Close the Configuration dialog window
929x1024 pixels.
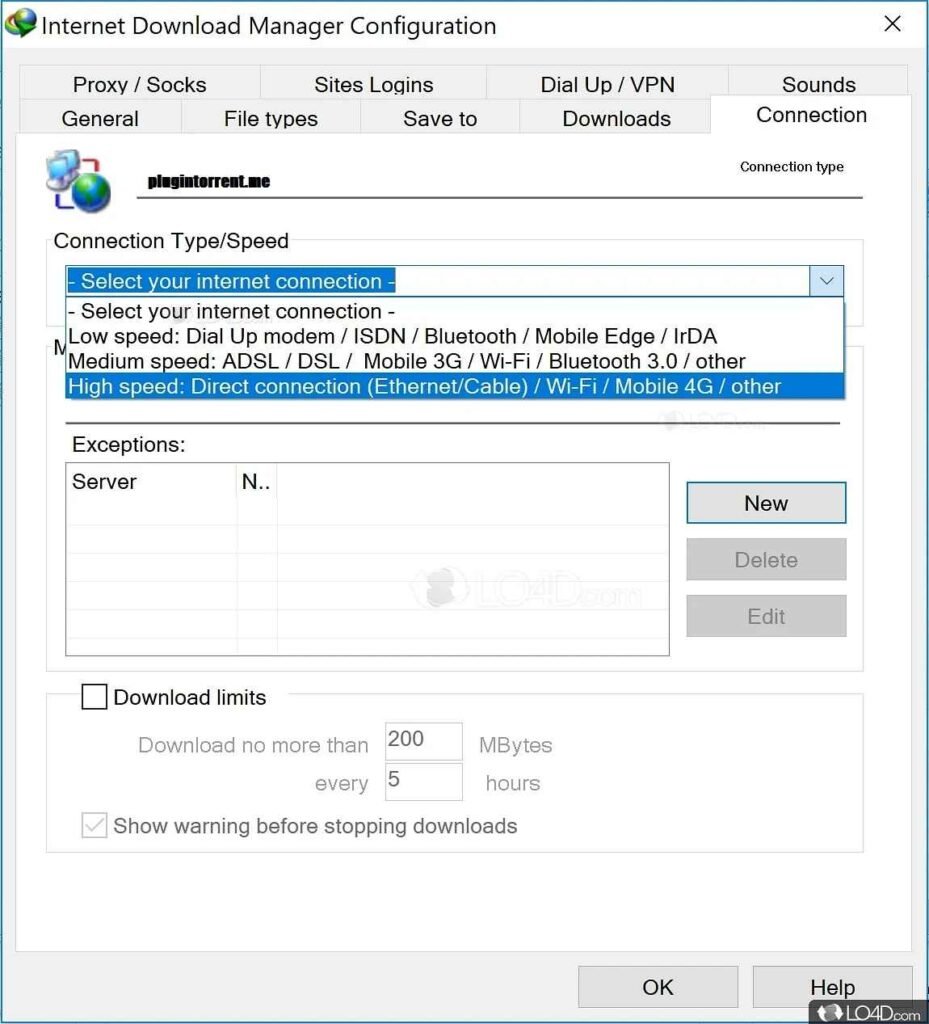click(x=892, y=24)
